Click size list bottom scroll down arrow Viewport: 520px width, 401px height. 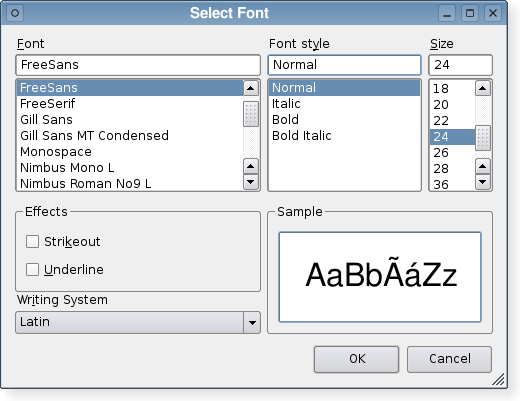tap(483, 182)
